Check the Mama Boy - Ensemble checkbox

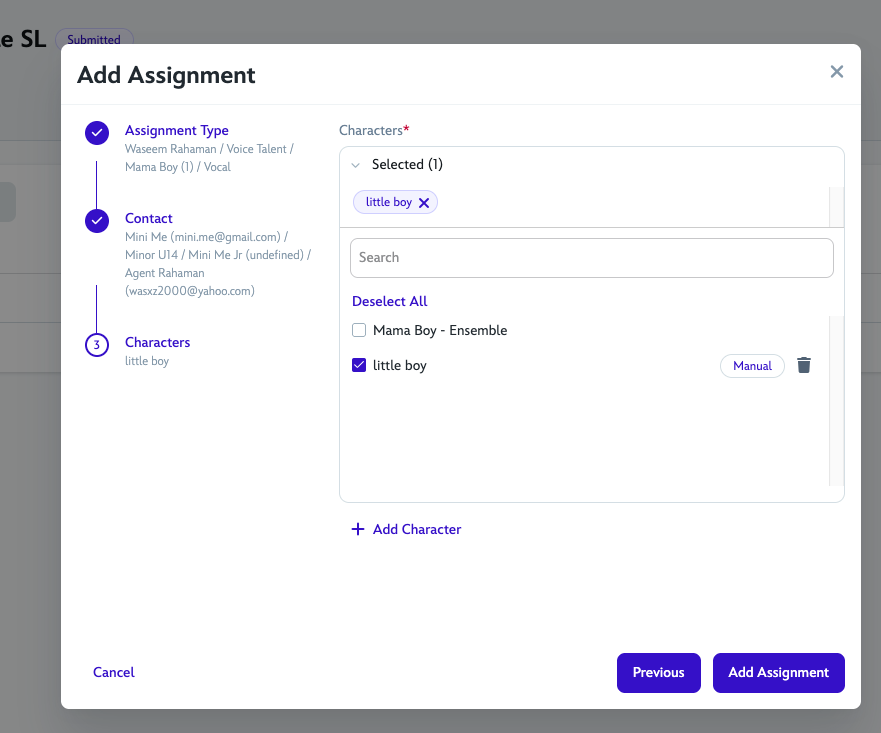coord(358,329)
